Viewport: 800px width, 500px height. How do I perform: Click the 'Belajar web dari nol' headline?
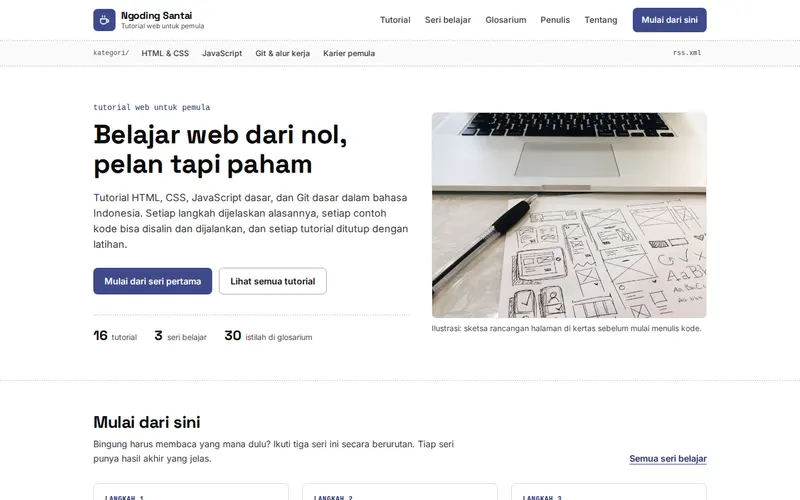(x=220, y=149)
